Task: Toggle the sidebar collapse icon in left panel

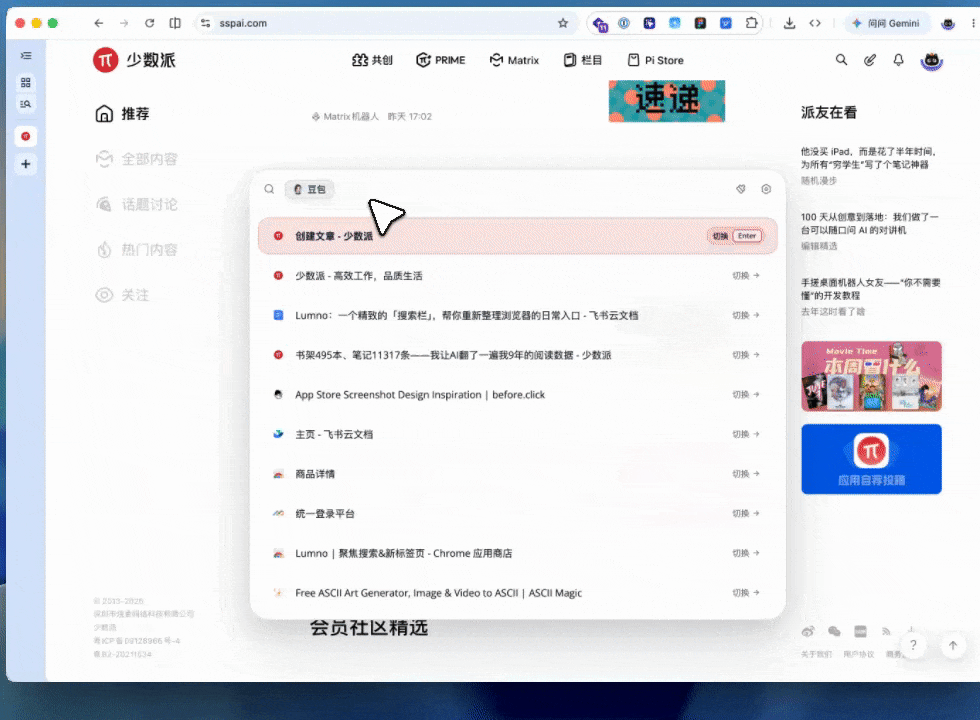Action: coord(26,56)
